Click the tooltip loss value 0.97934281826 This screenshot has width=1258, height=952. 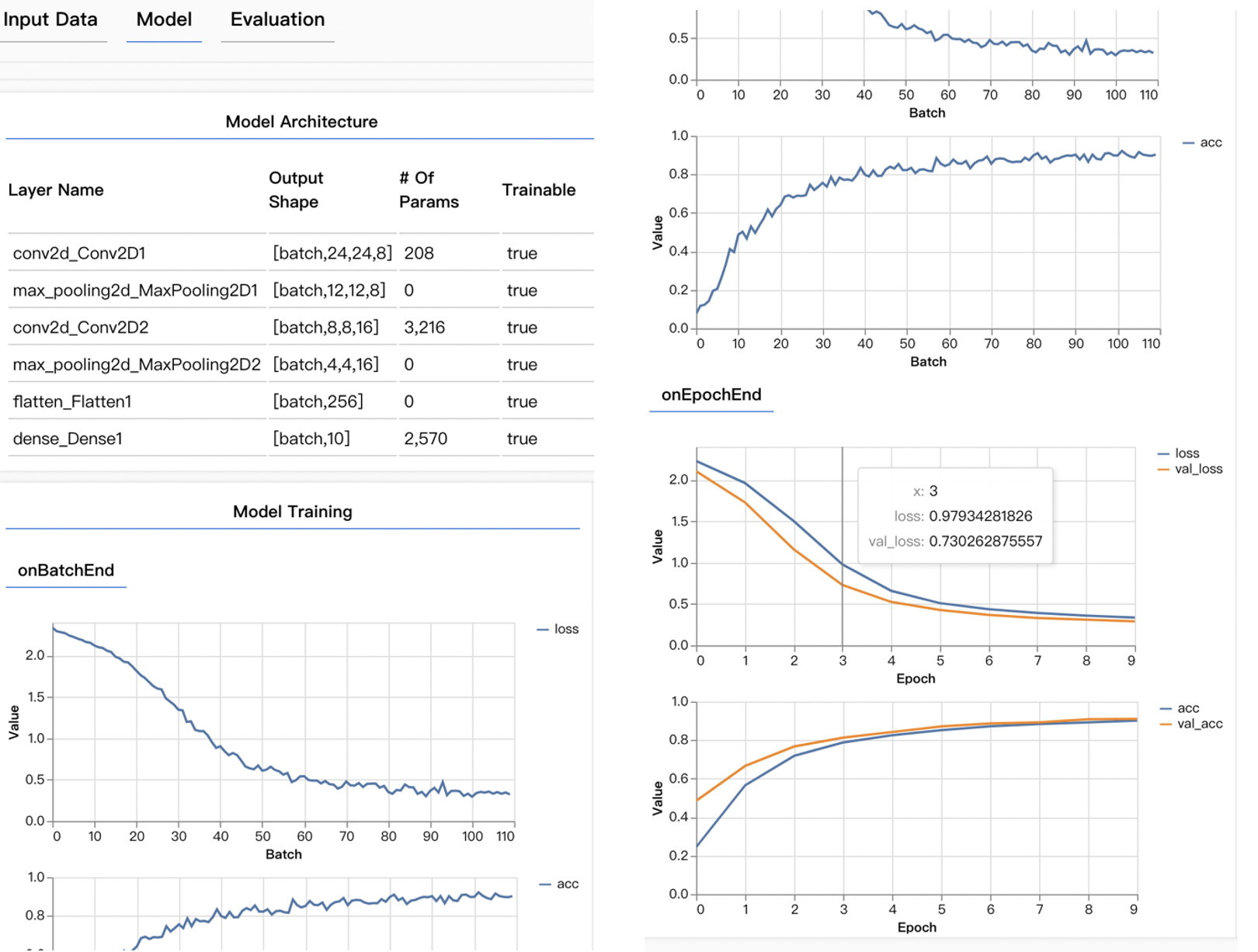tap(981, 516)
